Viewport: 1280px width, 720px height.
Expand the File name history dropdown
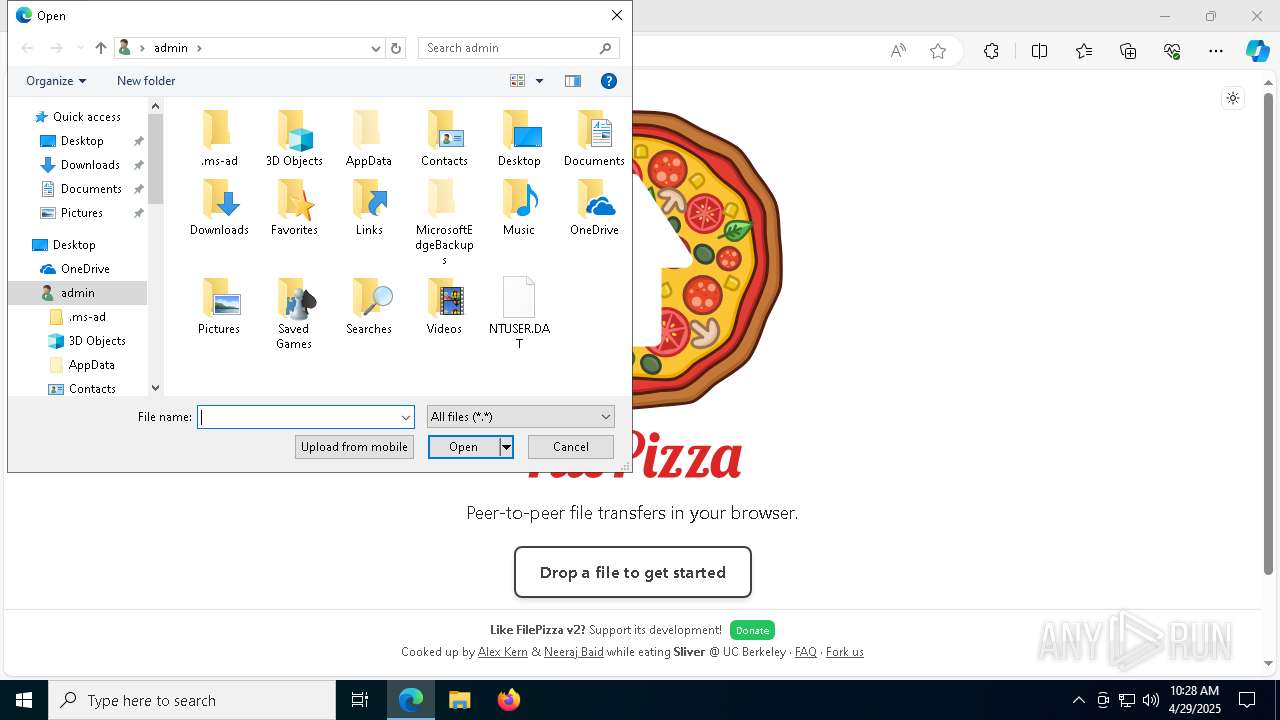(406, 417)
